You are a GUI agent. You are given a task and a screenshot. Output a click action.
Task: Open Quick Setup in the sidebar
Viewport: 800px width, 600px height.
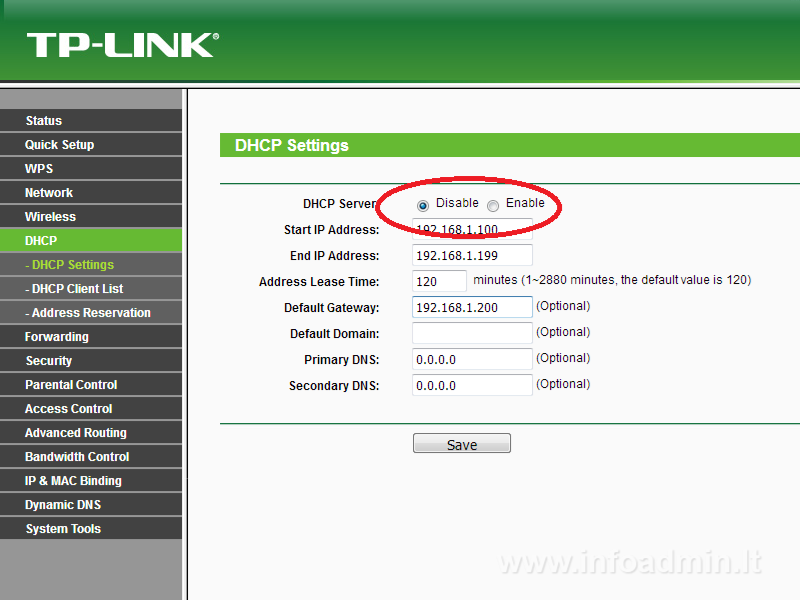click(x=91, y=144)
